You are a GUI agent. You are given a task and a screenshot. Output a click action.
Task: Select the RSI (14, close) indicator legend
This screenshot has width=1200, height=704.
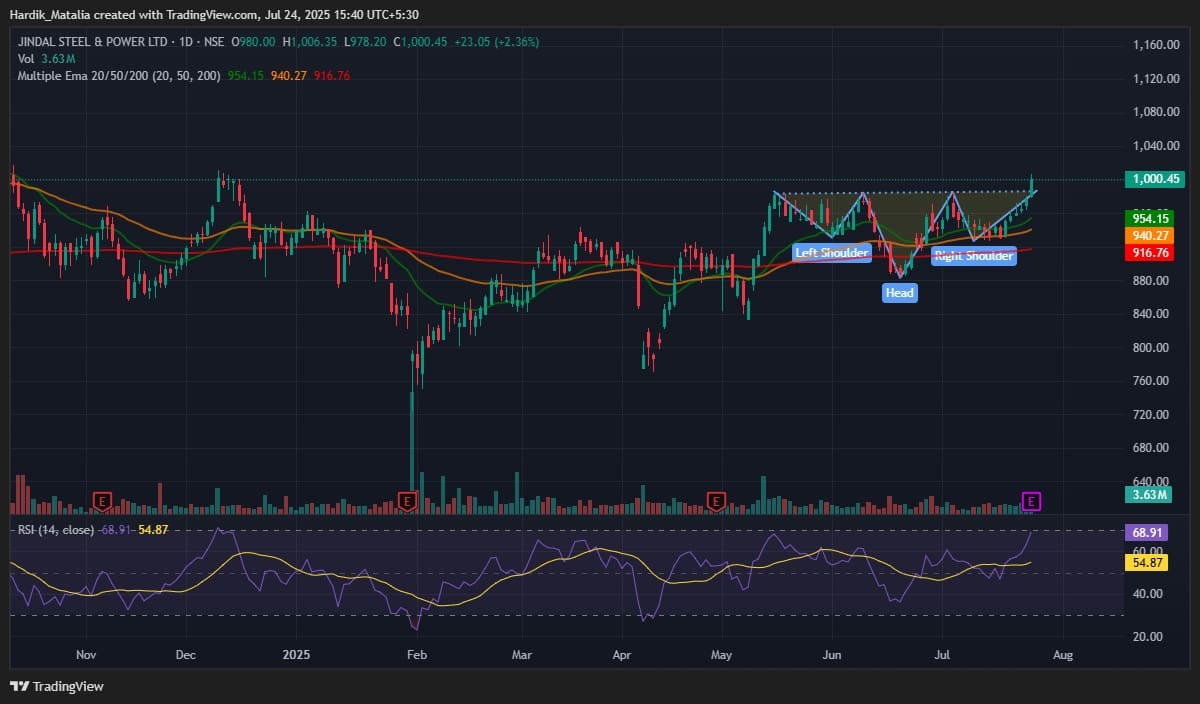click(x=56, y=529)
